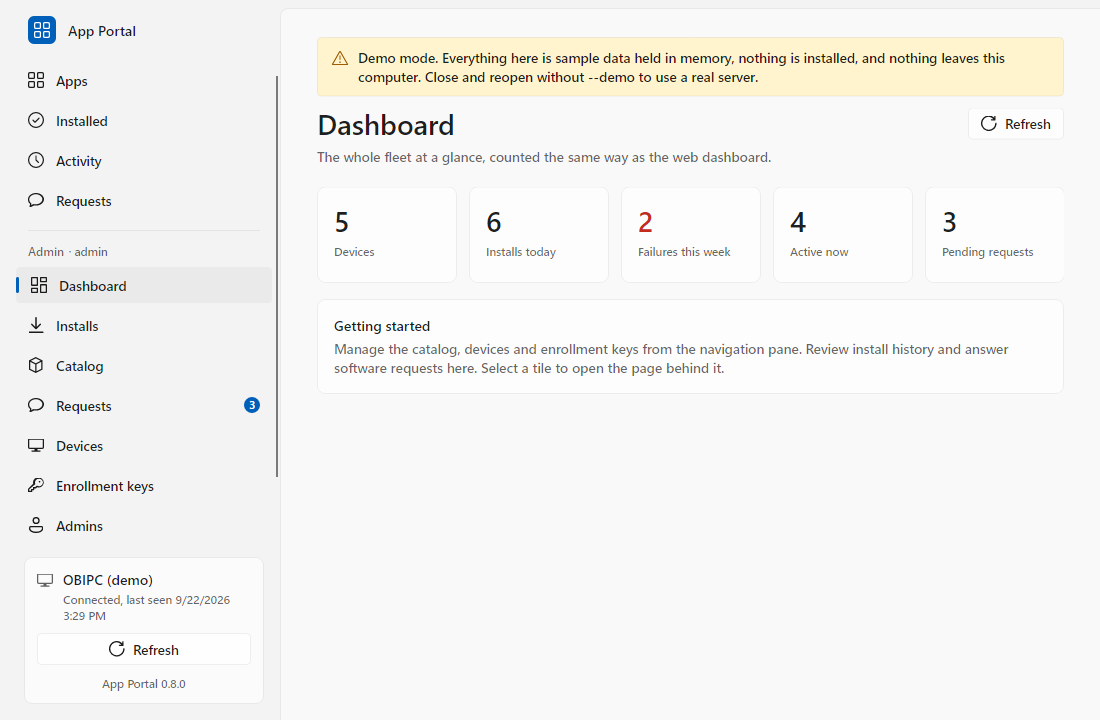Click the Catalog box icon
This screenshot has width=1100, height=720.
point(36,365)
